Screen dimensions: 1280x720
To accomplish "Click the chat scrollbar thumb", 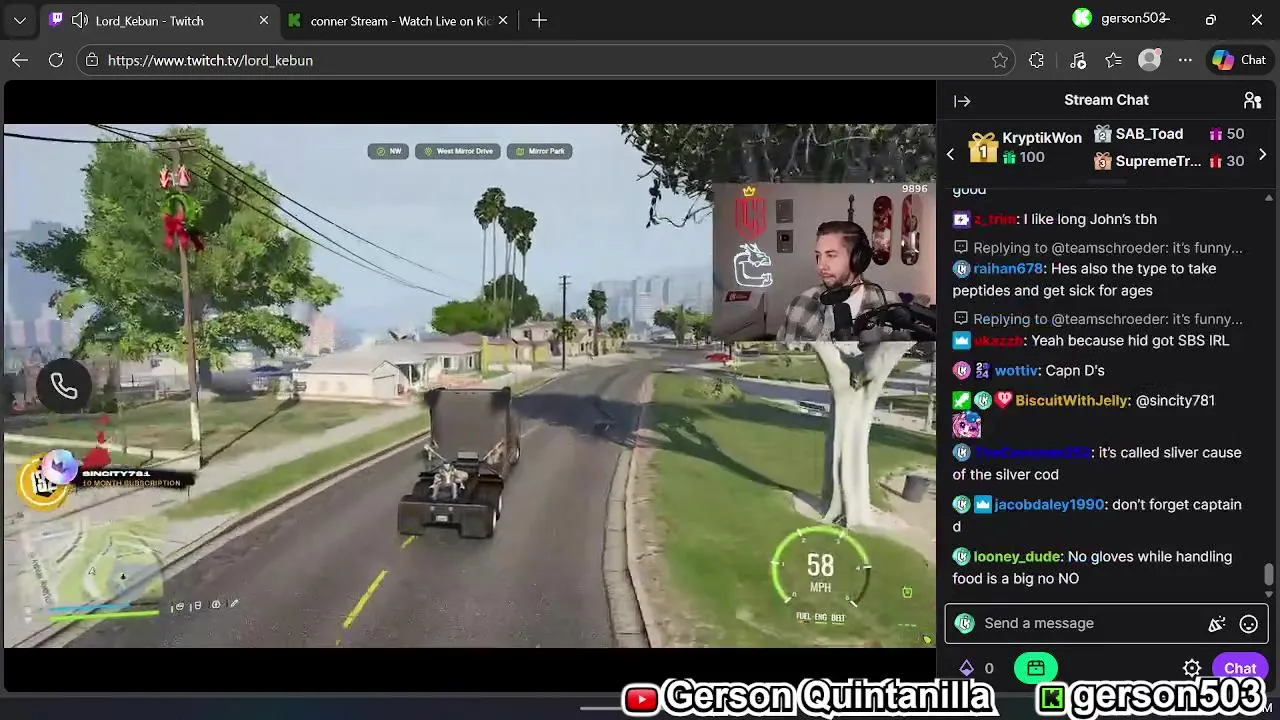I will (1269, 574).
